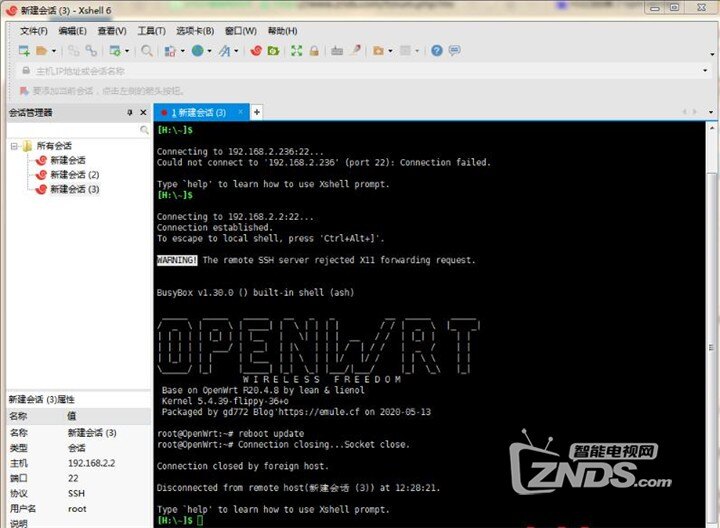Open the dropdown arrow beside the Open folder icon

pyautogui.click(x=54, y=51)
